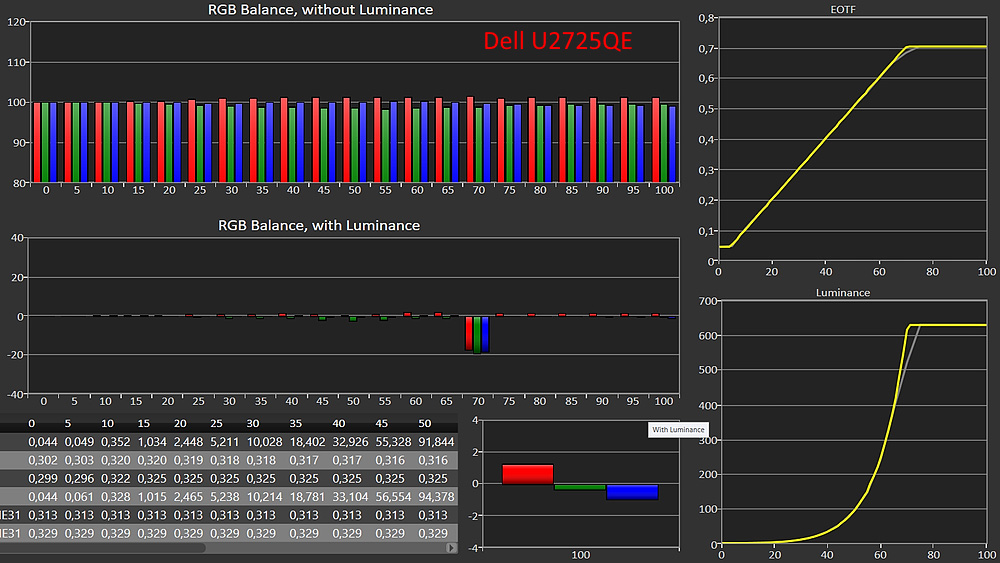Click the "Luminance" chart title
This screenshot has width=1000, height=563.
[x=842, y=293]
